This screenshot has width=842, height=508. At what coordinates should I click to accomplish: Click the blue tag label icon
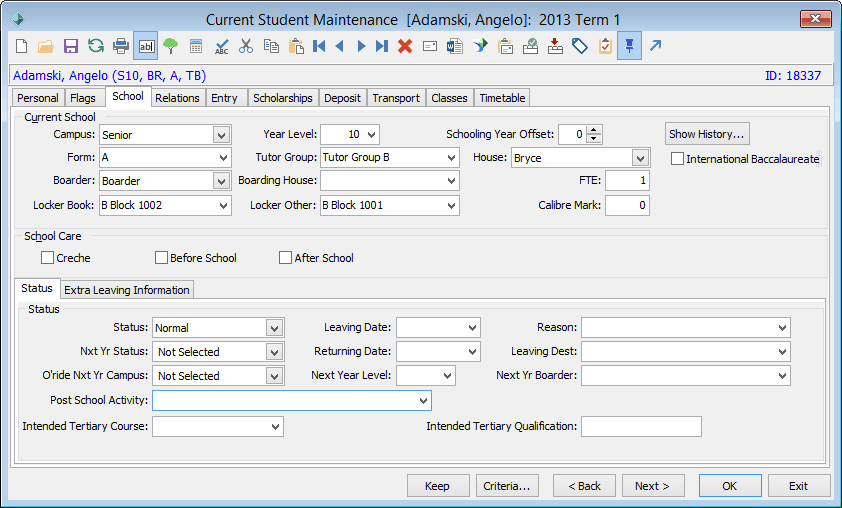(x=580, y=46)
